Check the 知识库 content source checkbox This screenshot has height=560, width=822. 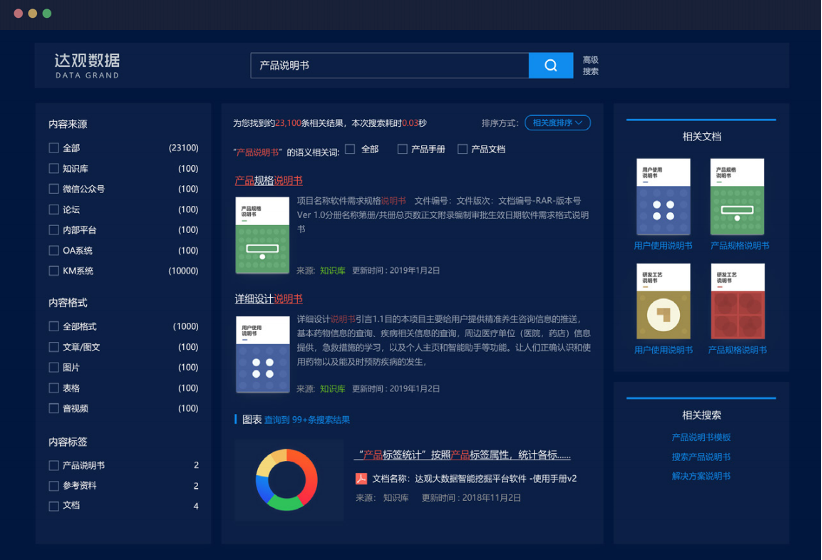click(x=54, y=169)
